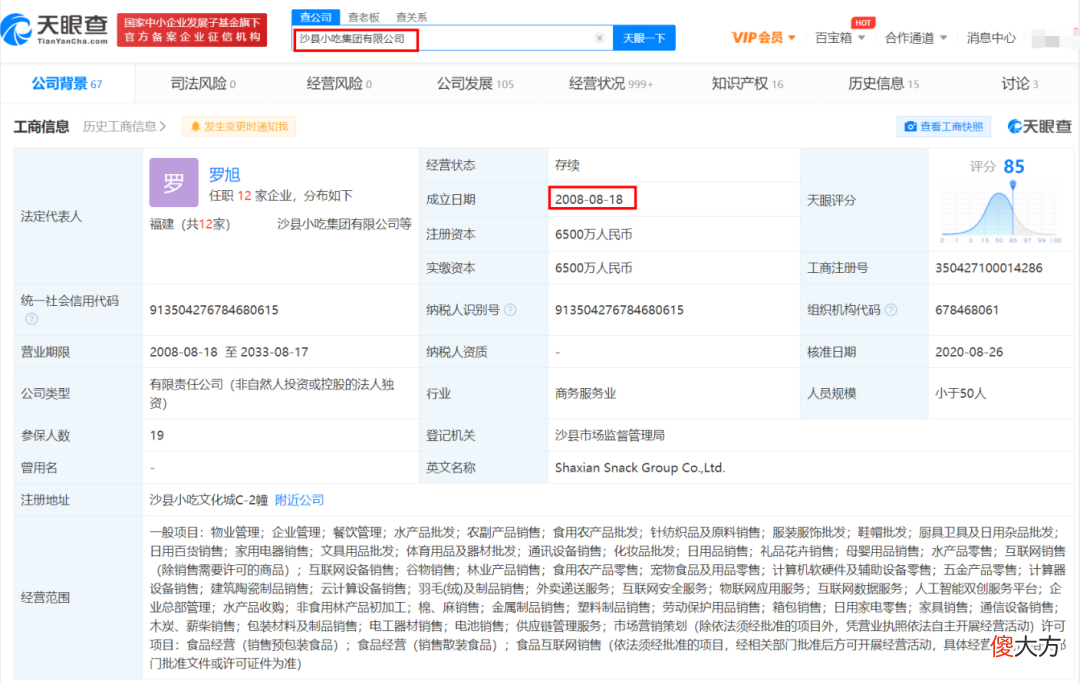The image size is (1080, 684).
Task: Click 查看工商快照 camera button
Action: click(944, 127)
